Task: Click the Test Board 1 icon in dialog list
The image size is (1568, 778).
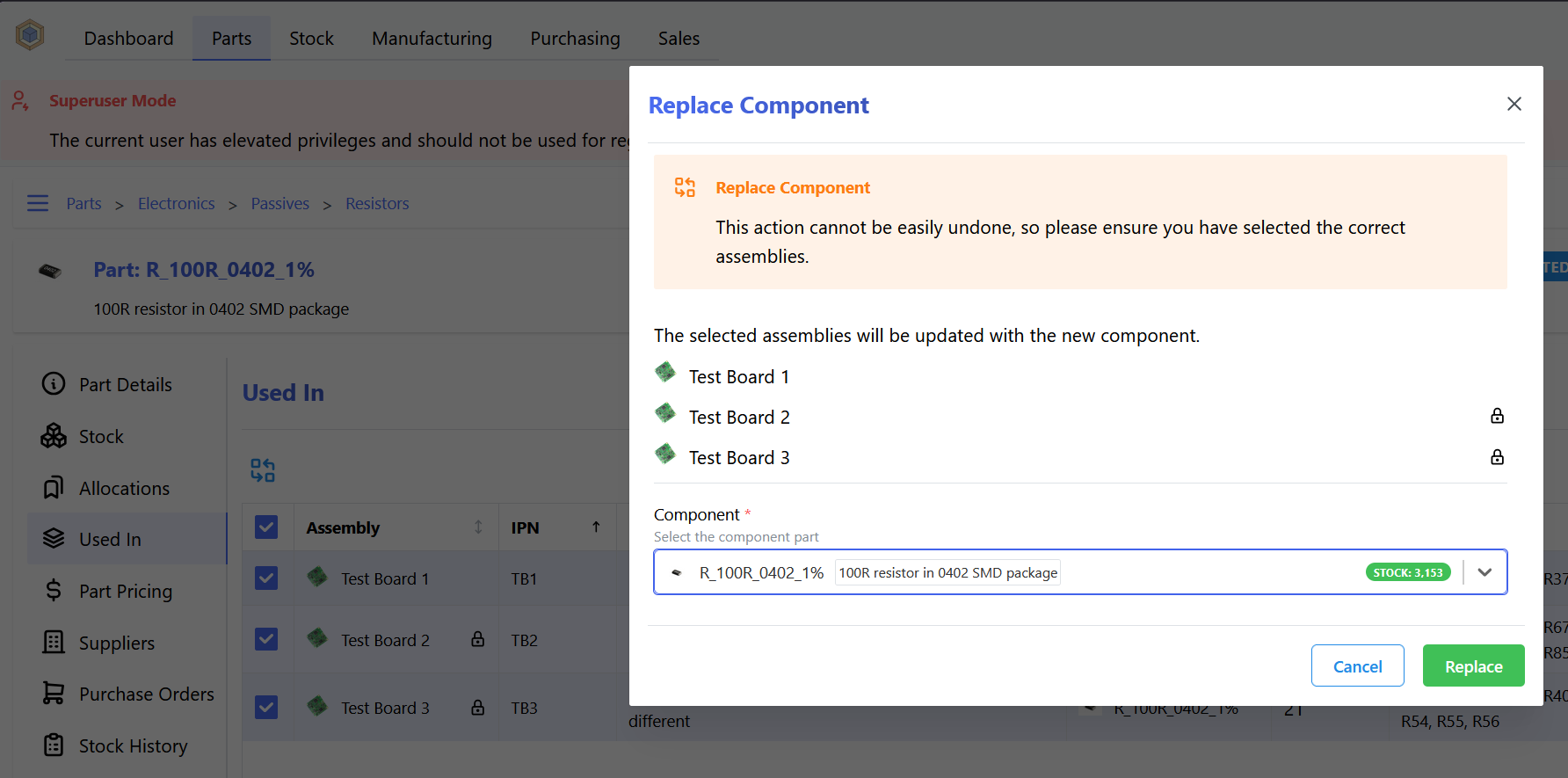Action: (665, 372)
